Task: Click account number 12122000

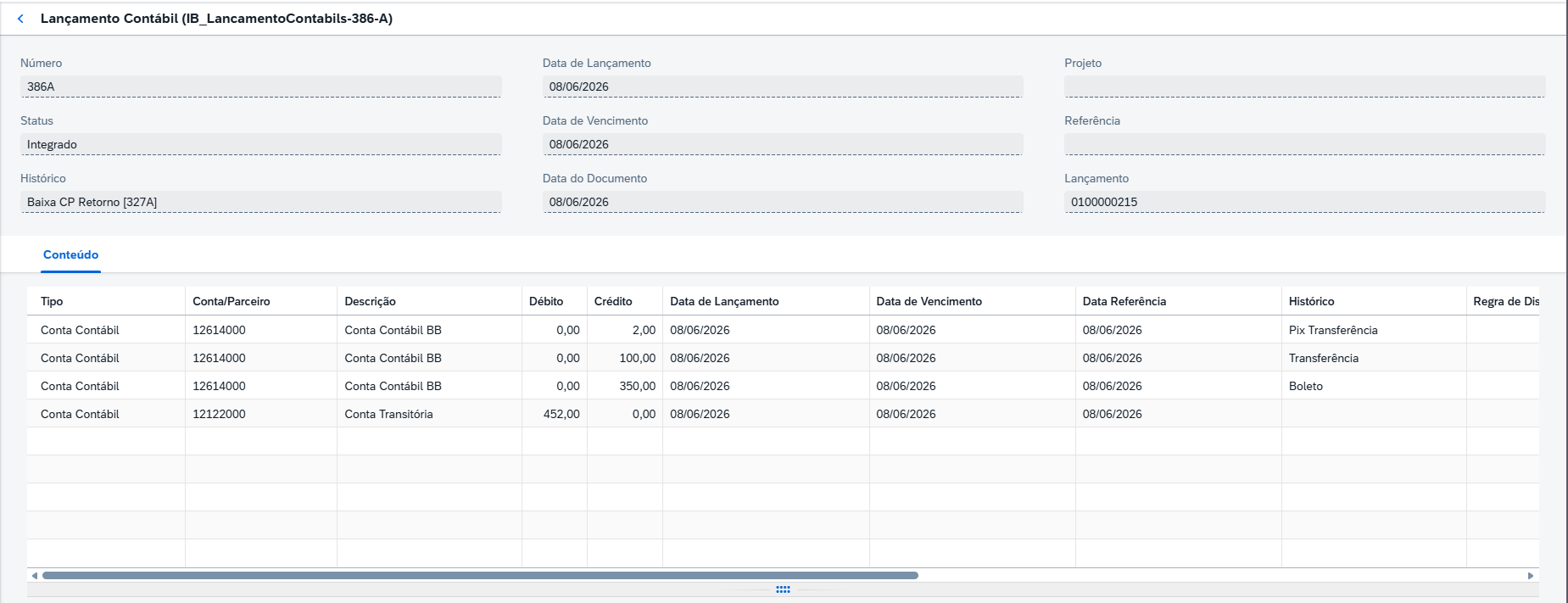Action: pos(219,414)
